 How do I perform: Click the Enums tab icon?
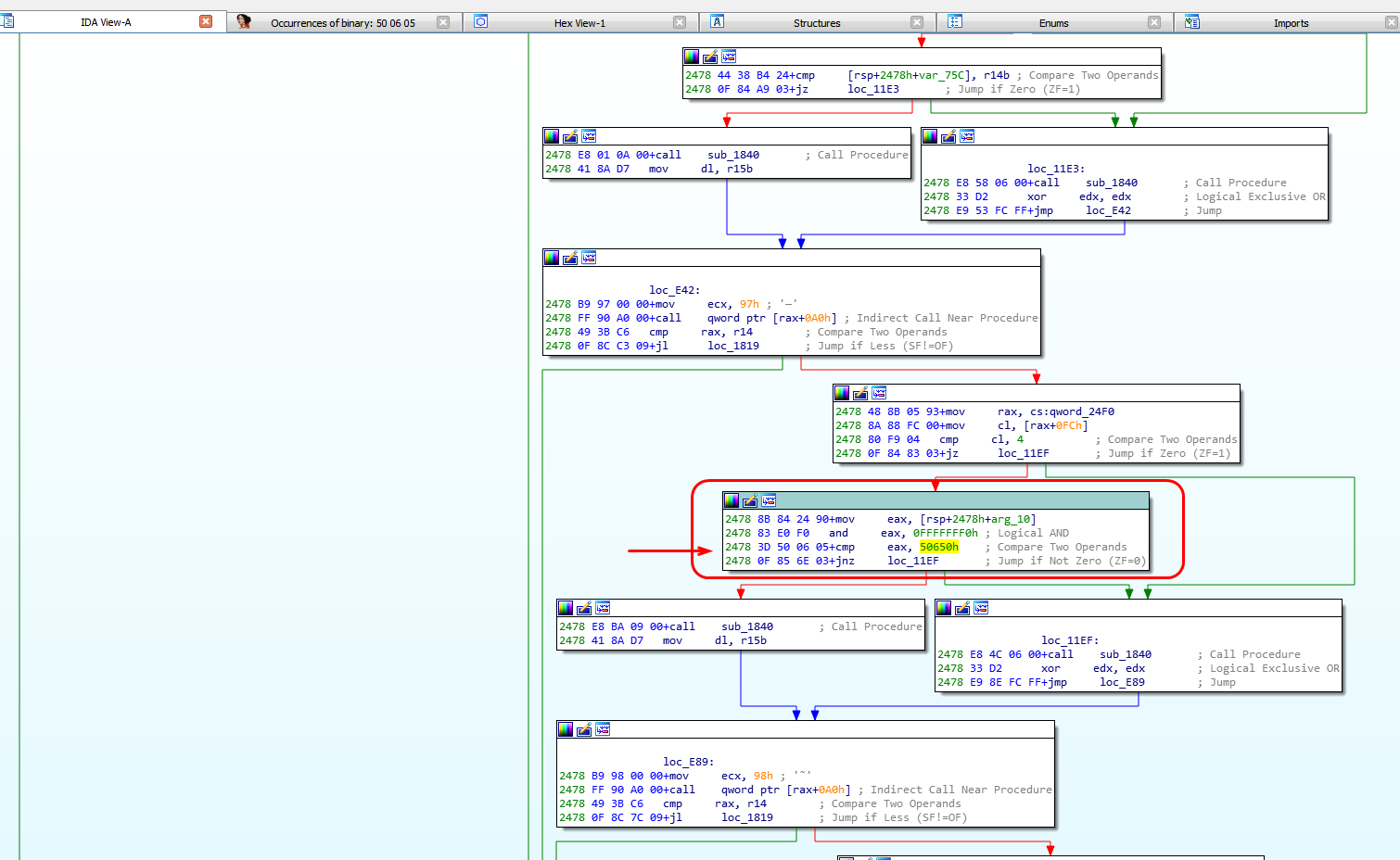(955, 21)
